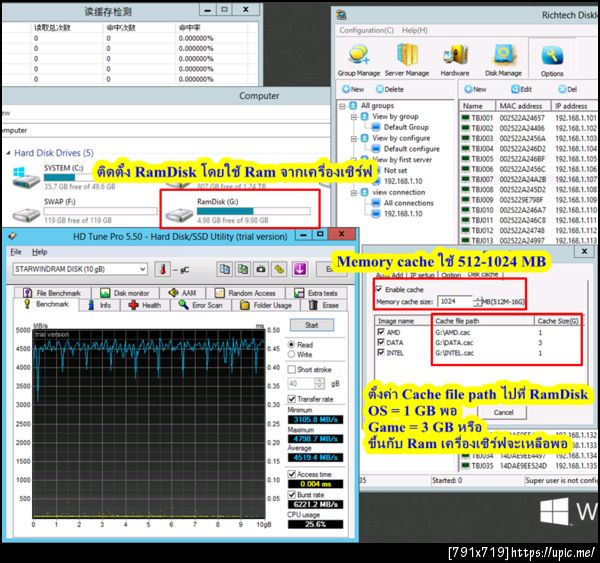Select the SWAP (F:) drive icon
The width and height of the screenshot is (600, 563).
pyautogui.click(x=26, y=215)
